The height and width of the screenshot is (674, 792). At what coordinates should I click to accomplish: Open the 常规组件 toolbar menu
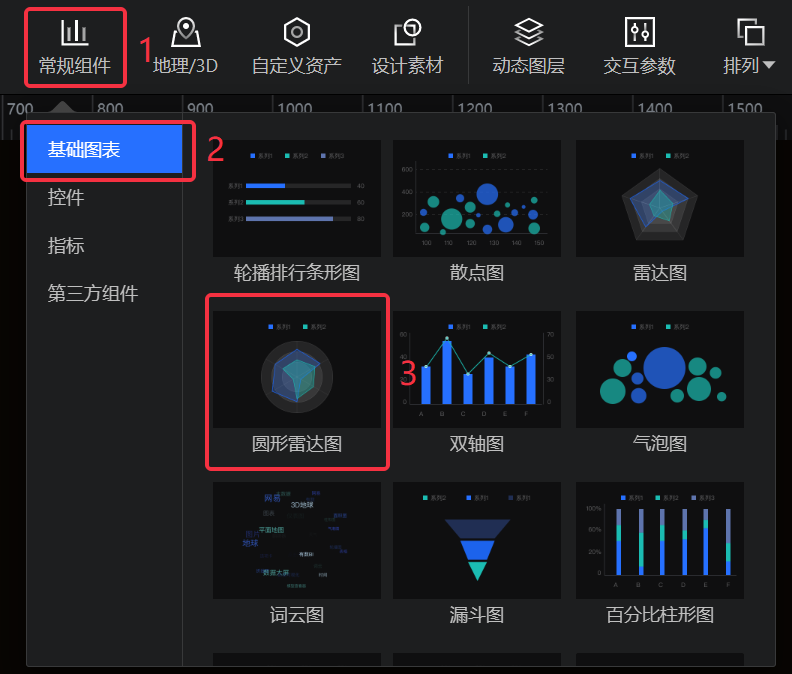point(75,47)
